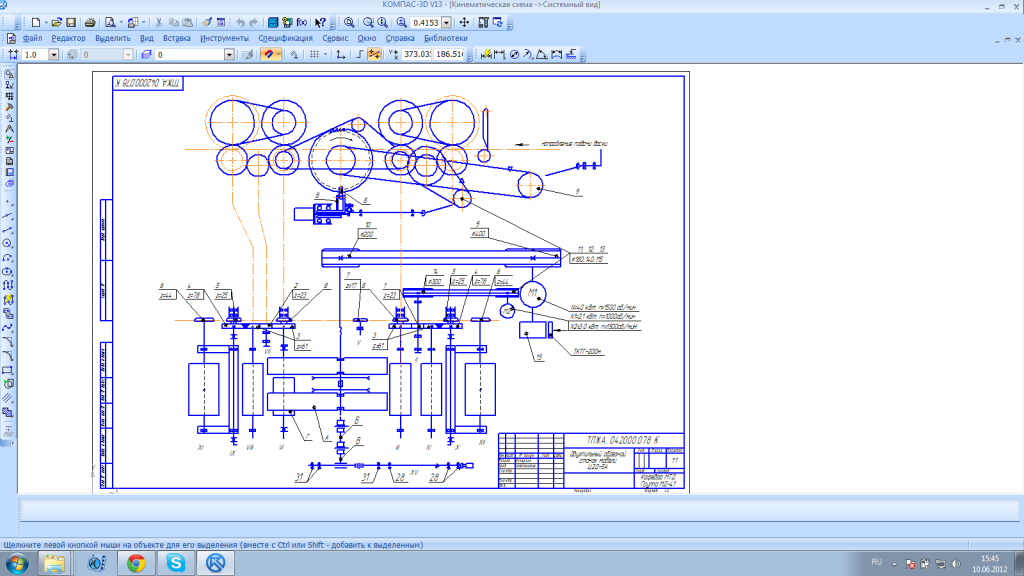Open the Библиотеки menu
Screen dimensions: 1024x576
click(445, 39)
